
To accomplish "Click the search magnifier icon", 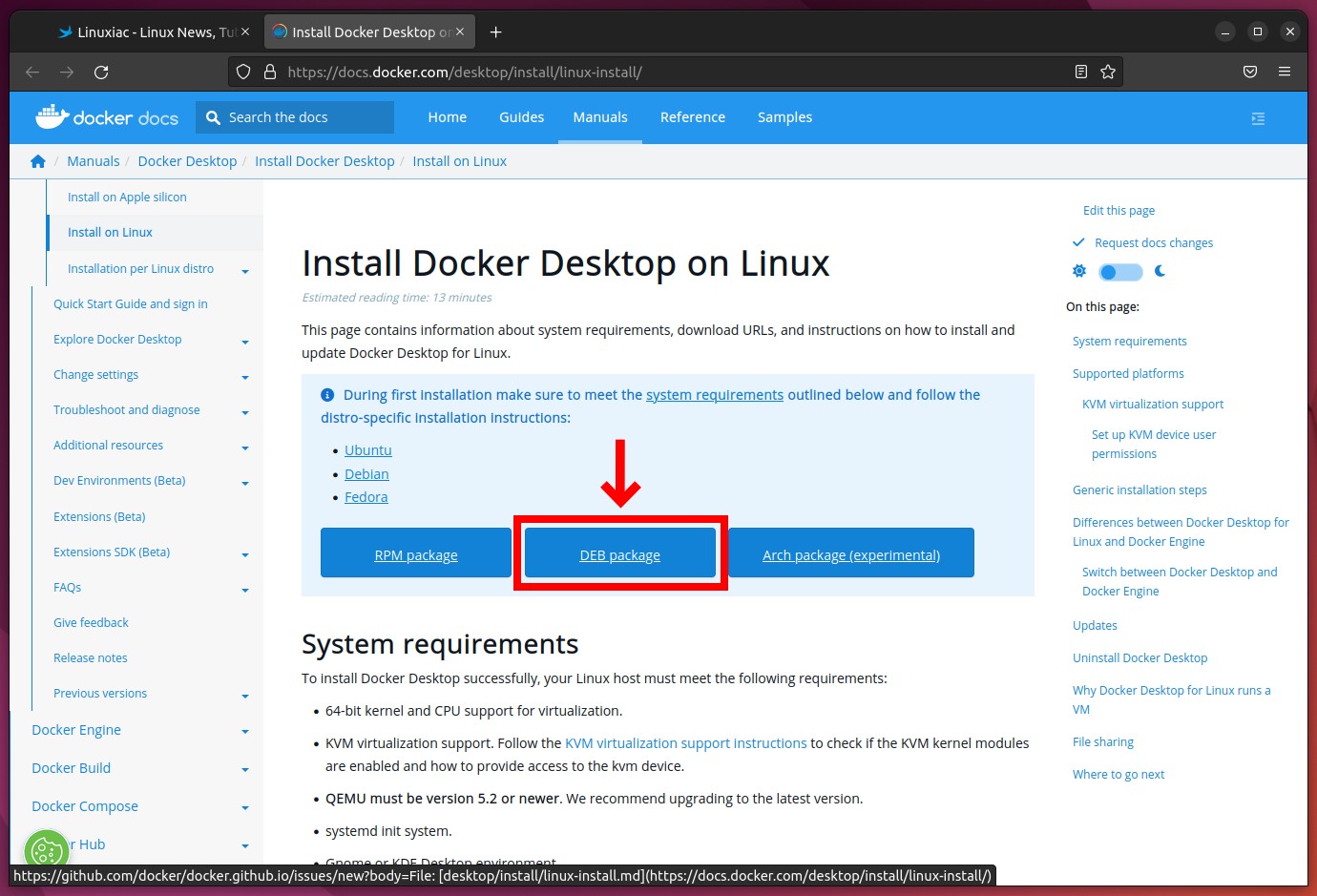I will [x=213, y=117].
